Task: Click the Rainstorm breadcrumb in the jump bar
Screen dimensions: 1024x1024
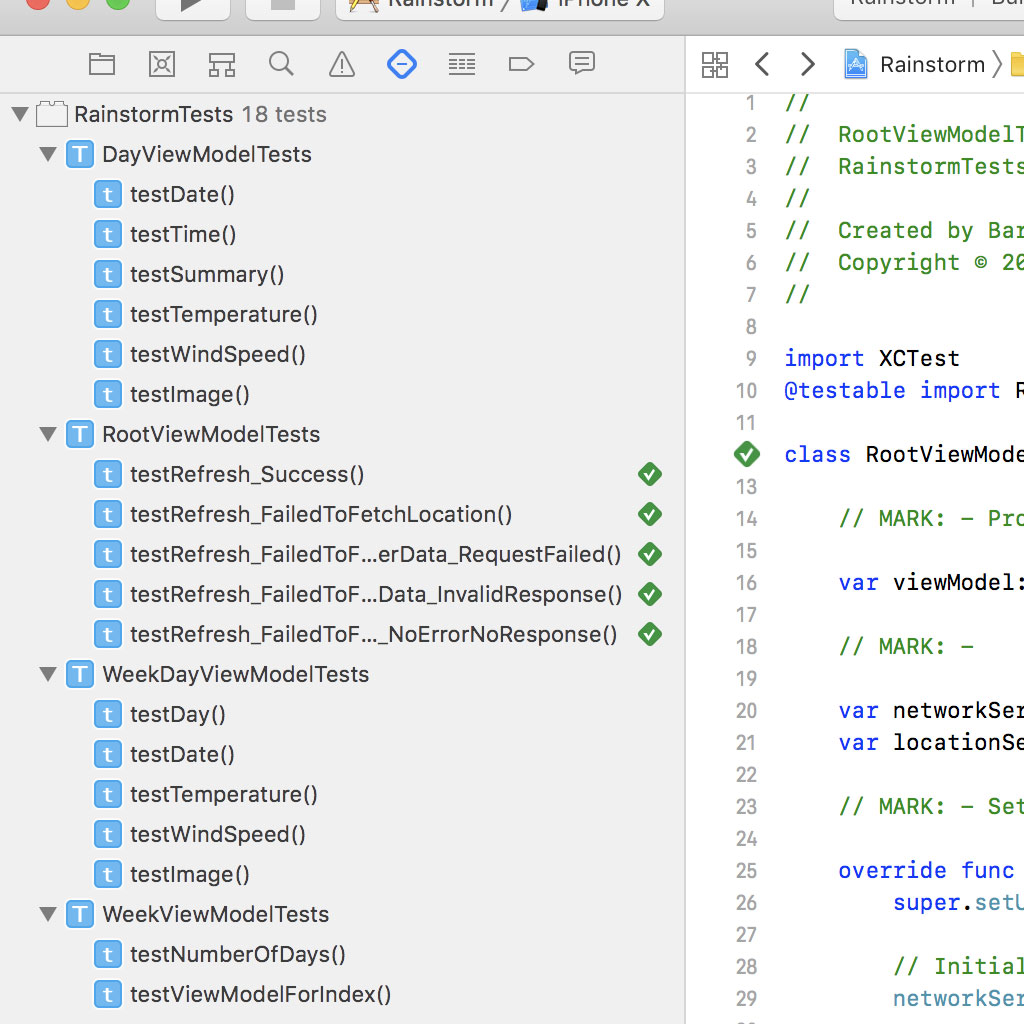Action: (930, 63)
